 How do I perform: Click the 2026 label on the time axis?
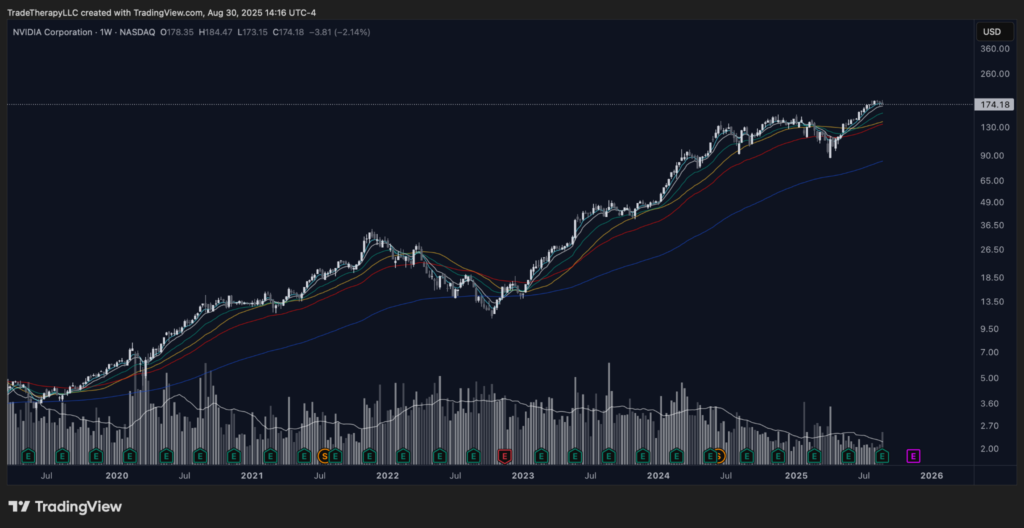click(x=931, y=477)
